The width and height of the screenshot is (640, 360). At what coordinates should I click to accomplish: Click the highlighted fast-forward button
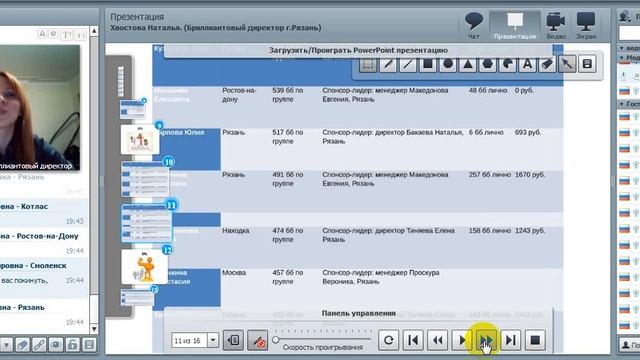click(486, 340)
